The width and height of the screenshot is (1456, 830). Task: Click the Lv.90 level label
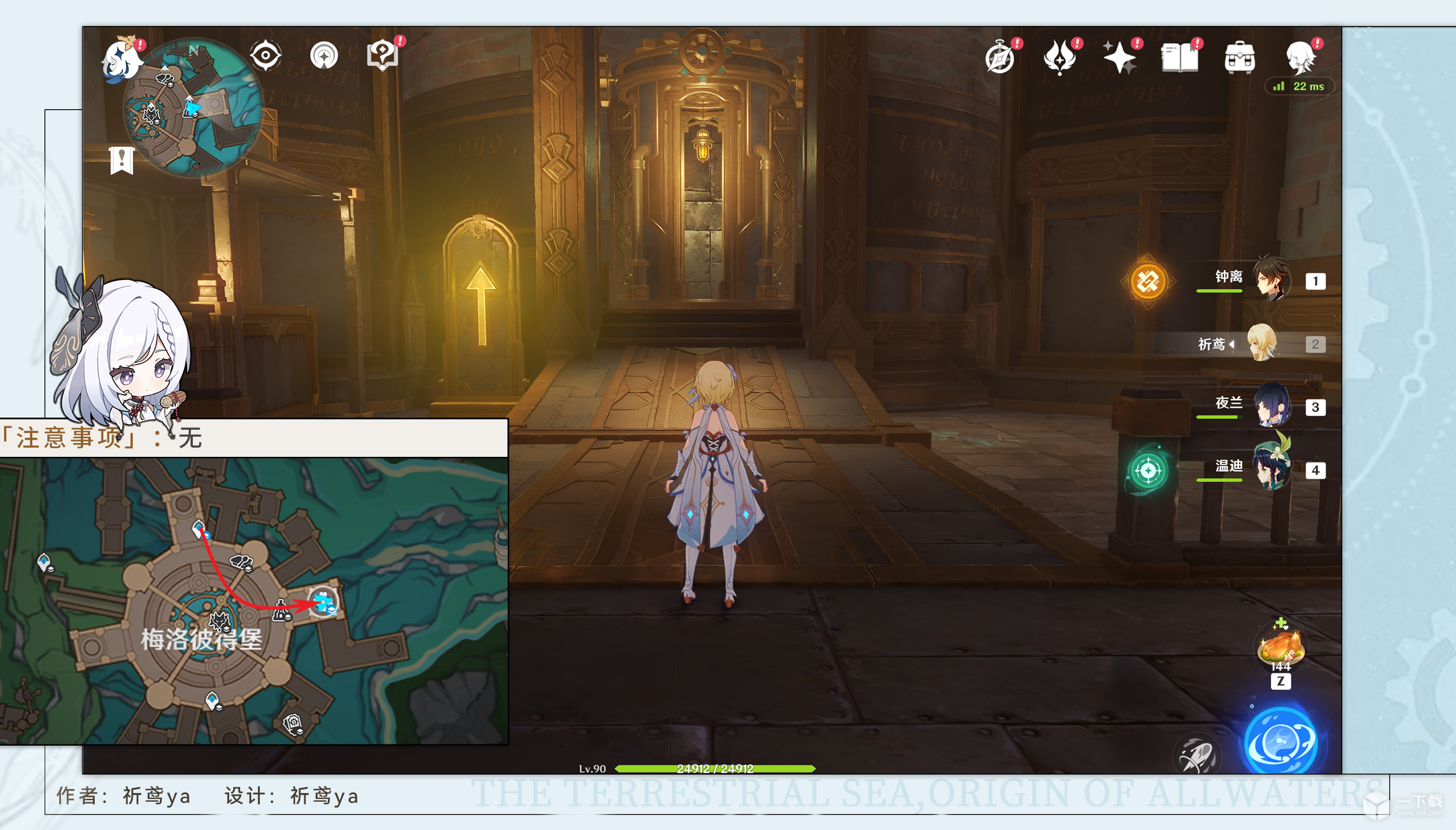pyautogui.click(x=592, y=769)
